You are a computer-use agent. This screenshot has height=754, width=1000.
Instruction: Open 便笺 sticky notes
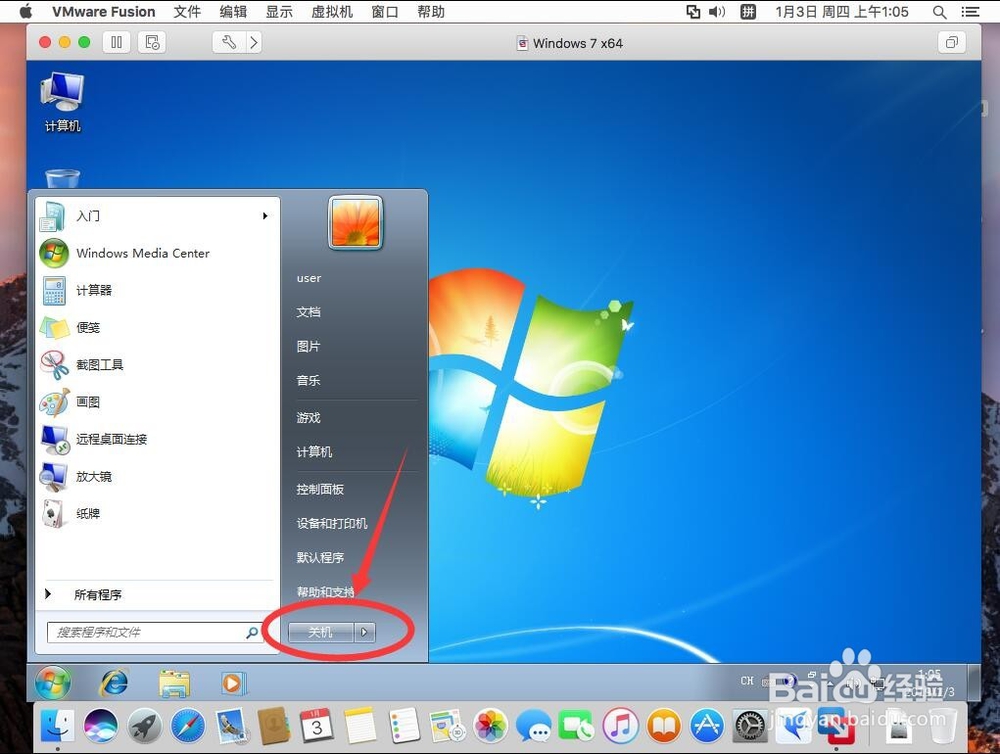[156, 328]
